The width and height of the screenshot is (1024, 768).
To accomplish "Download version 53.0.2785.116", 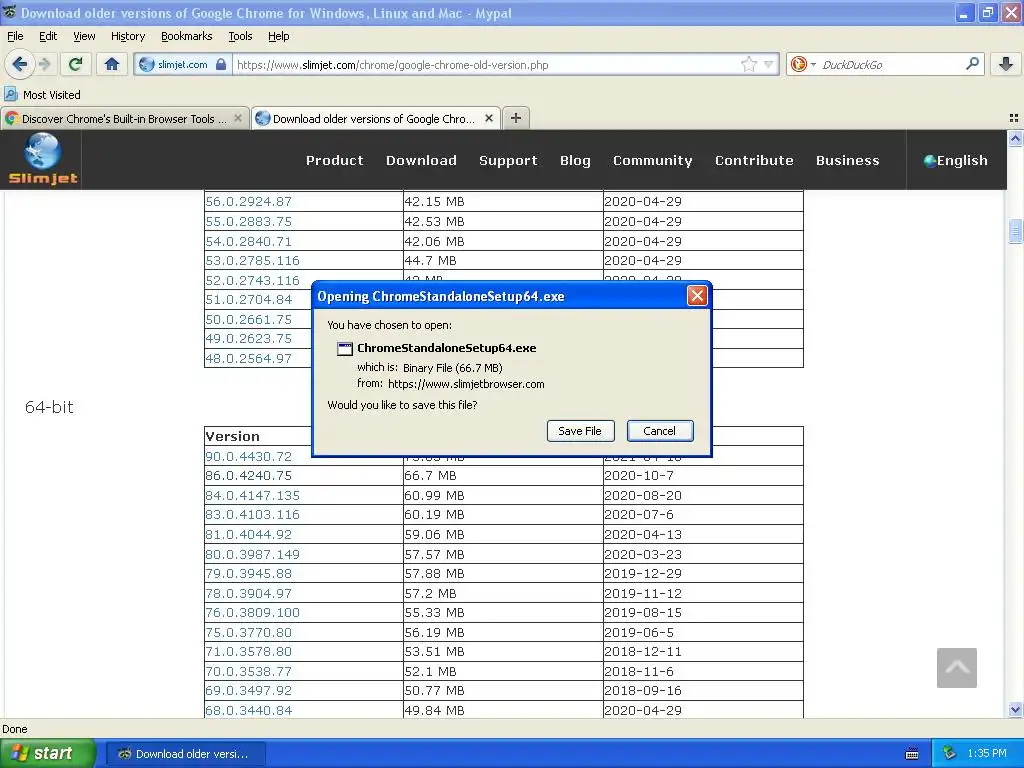I will (x=252, y=261).
